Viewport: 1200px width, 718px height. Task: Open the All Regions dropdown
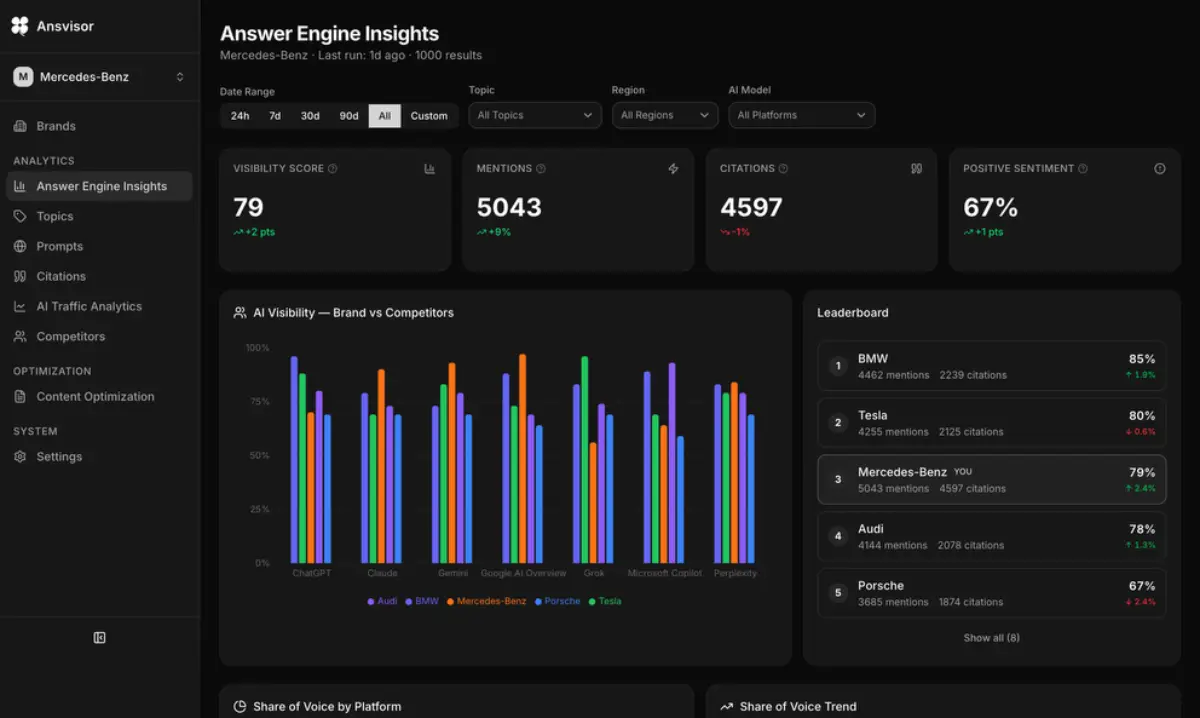tap(665, 115)
